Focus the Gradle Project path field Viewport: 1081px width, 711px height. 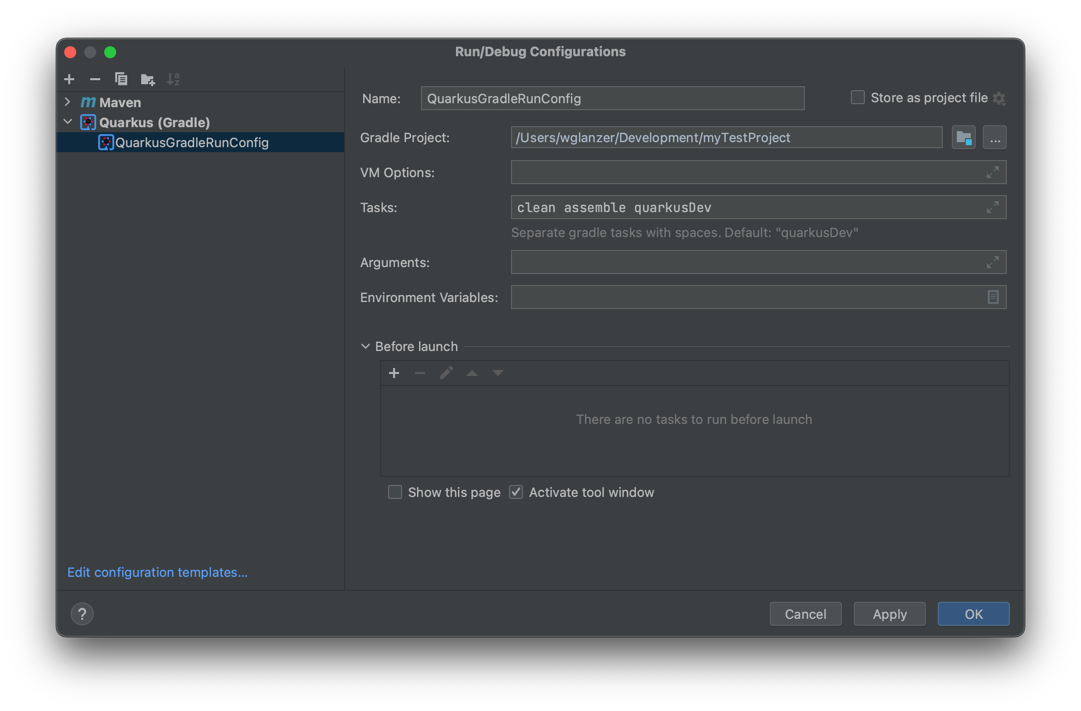click(x=727, y=138)
